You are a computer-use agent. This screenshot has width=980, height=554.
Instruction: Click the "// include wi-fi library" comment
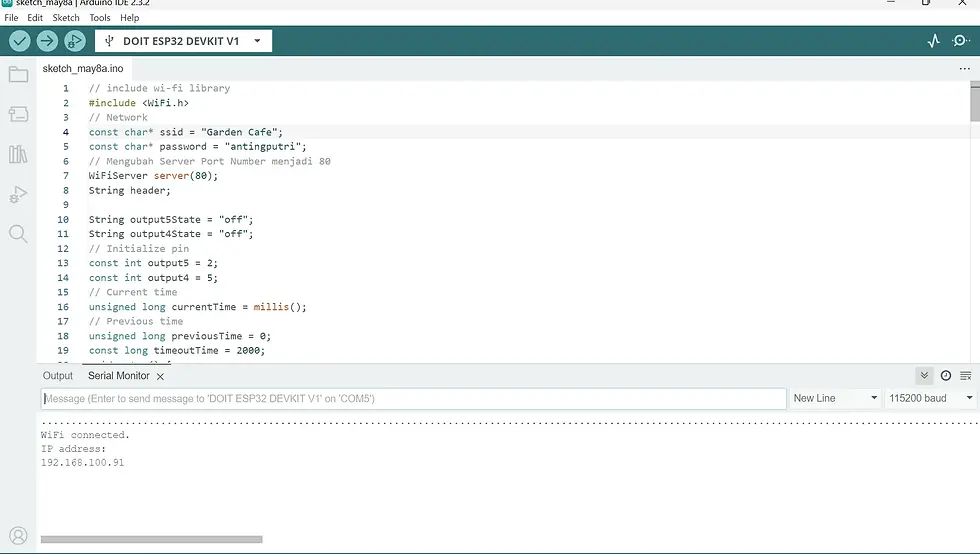point(159,88)
